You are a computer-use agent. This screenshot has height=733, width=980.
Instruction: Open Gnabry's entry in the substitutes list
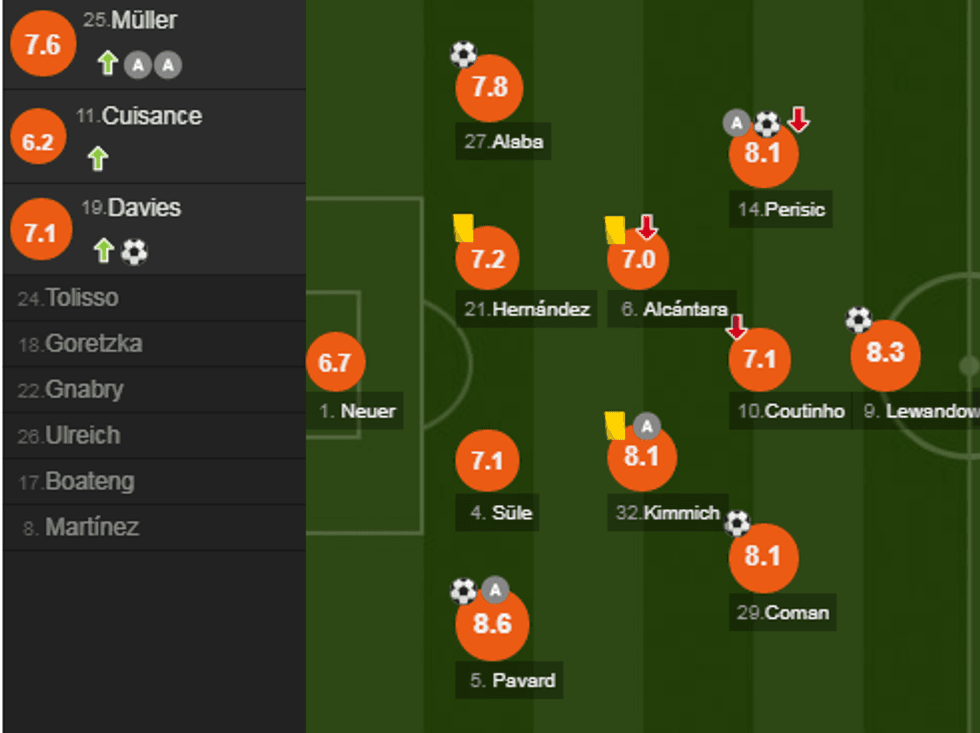[83, 390]
